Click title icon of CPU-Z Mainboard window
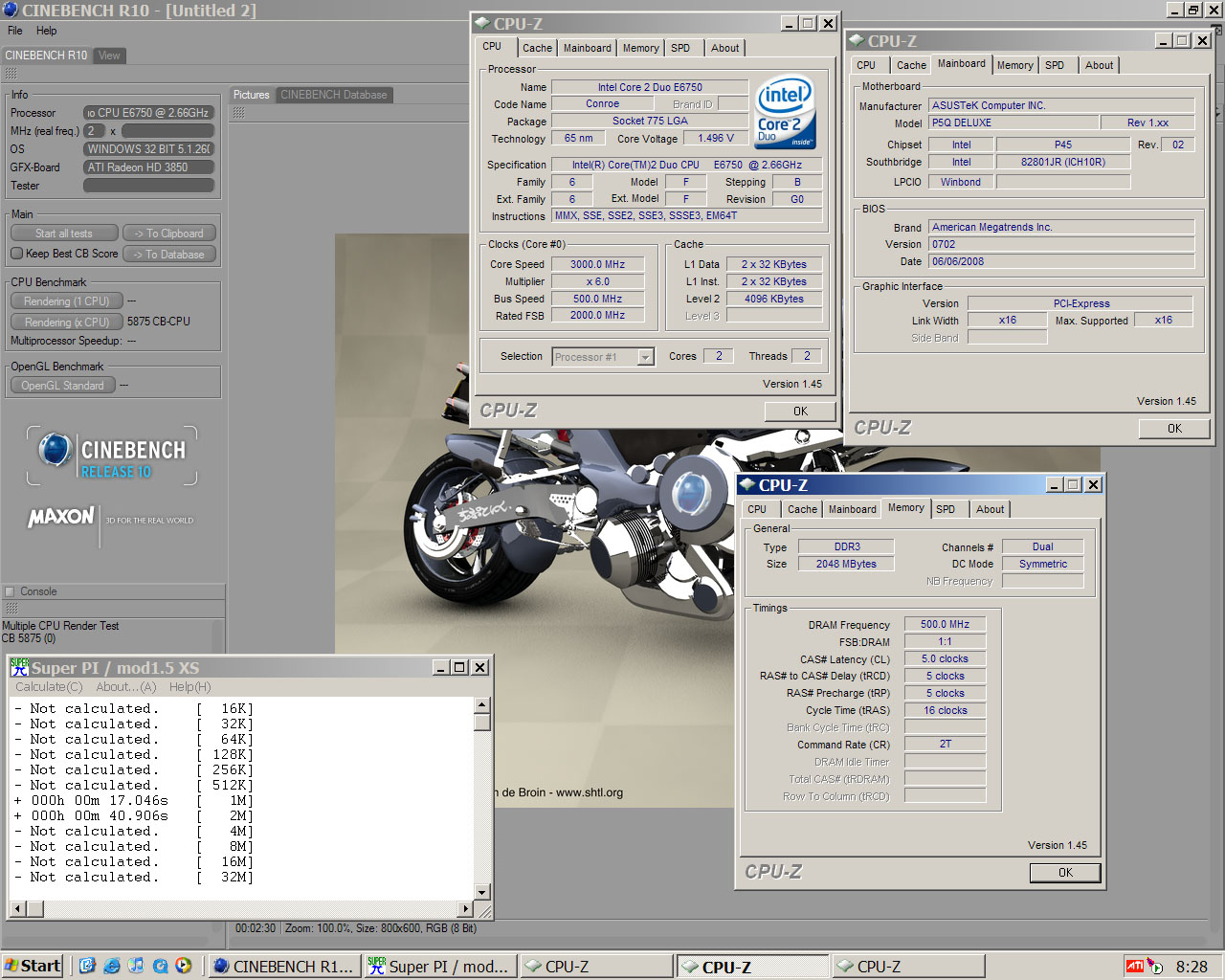This screenshot has height=980, width=1225. click(857, 41)
